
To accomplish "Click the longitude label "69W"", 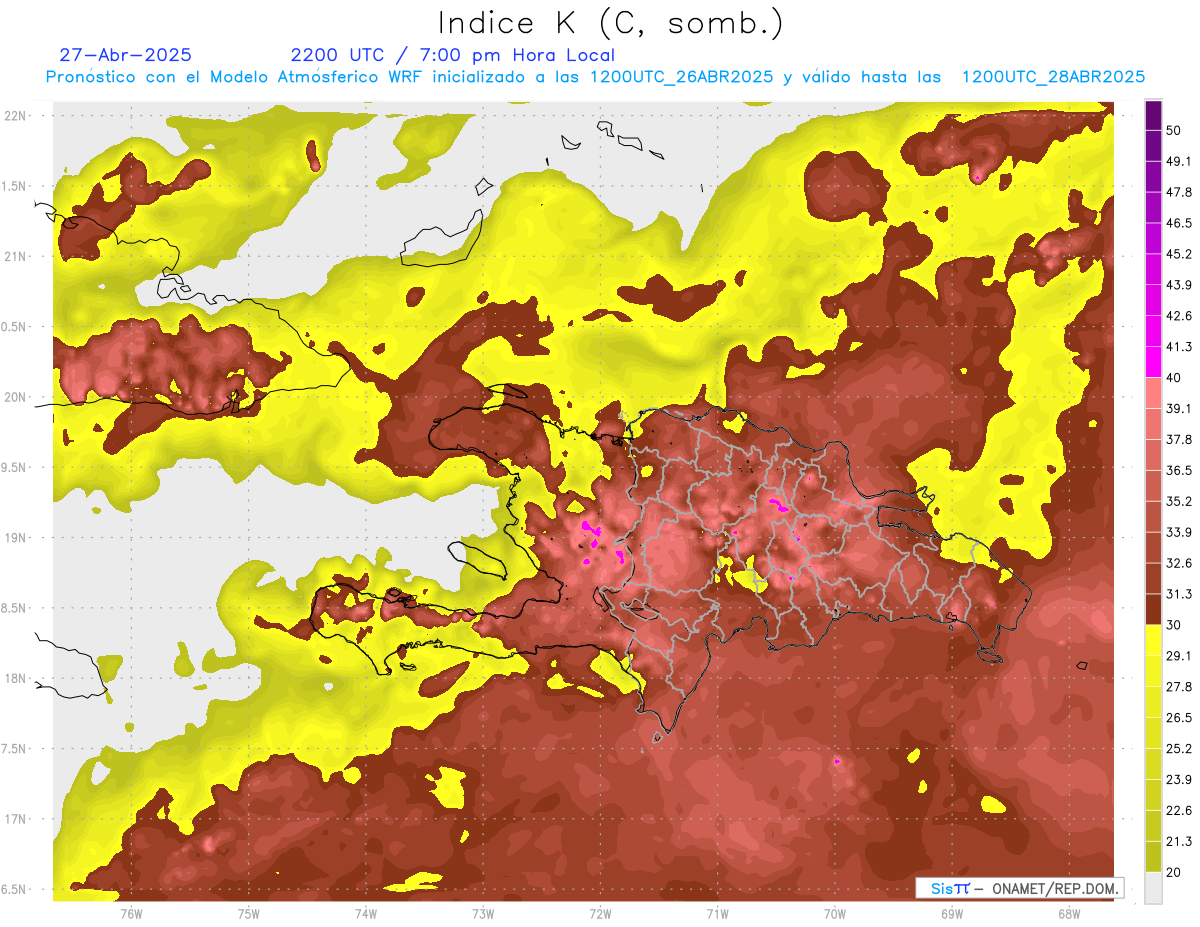I will (x=952, y=913).
